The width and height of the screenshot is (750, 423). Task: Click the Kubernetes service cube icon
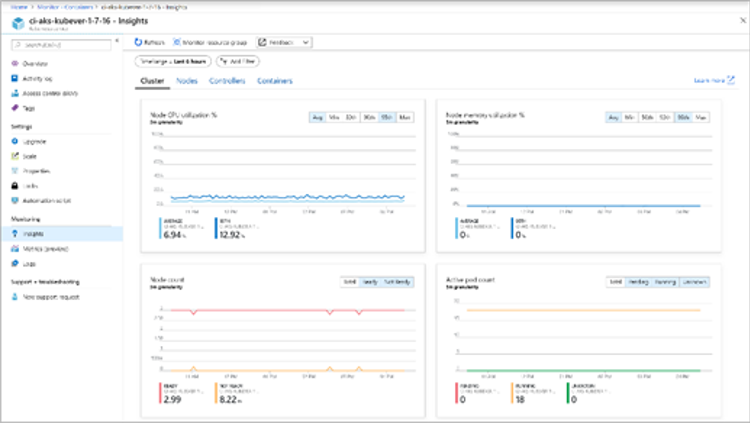pos(18,23)
